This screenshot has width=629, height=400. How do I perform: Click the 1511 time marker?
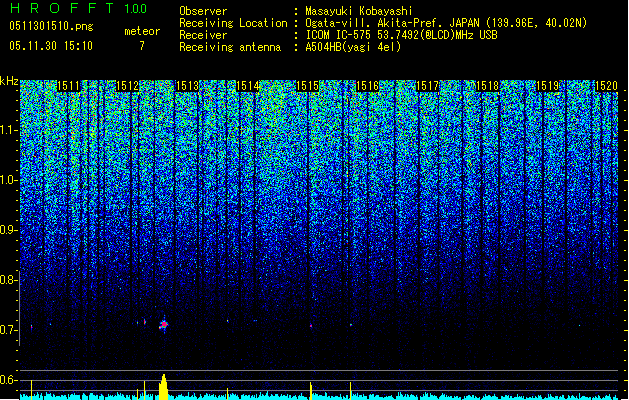click(68, 86)
